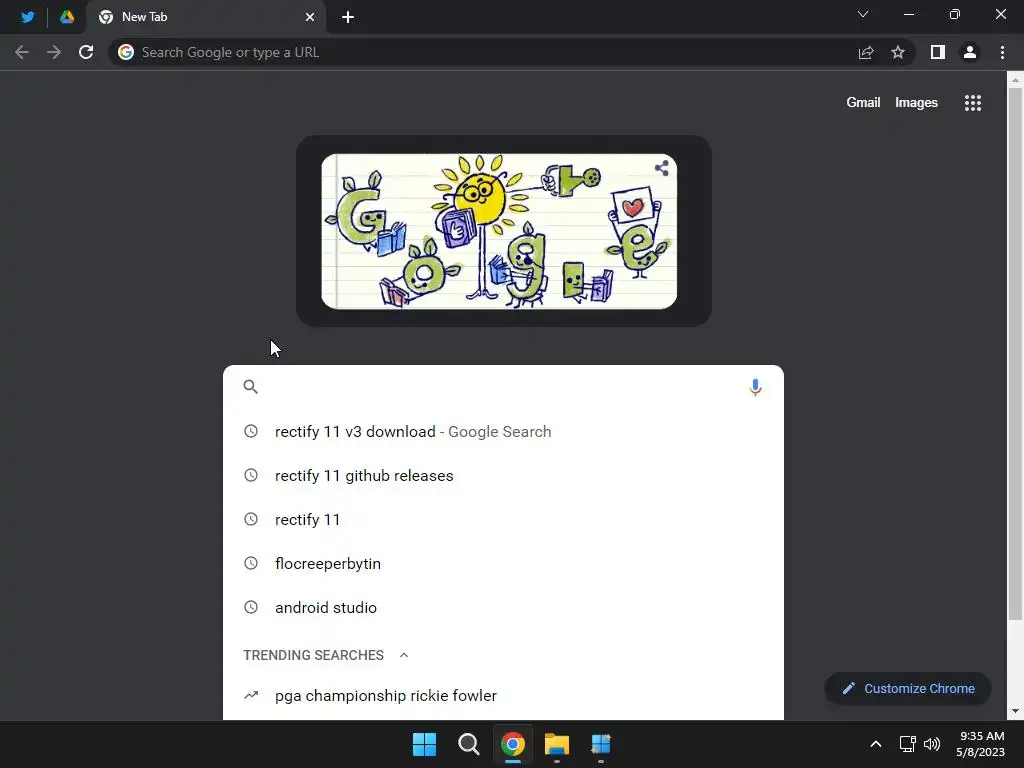
Task: Open a new tab with plus button
Action: pos(348,17)
